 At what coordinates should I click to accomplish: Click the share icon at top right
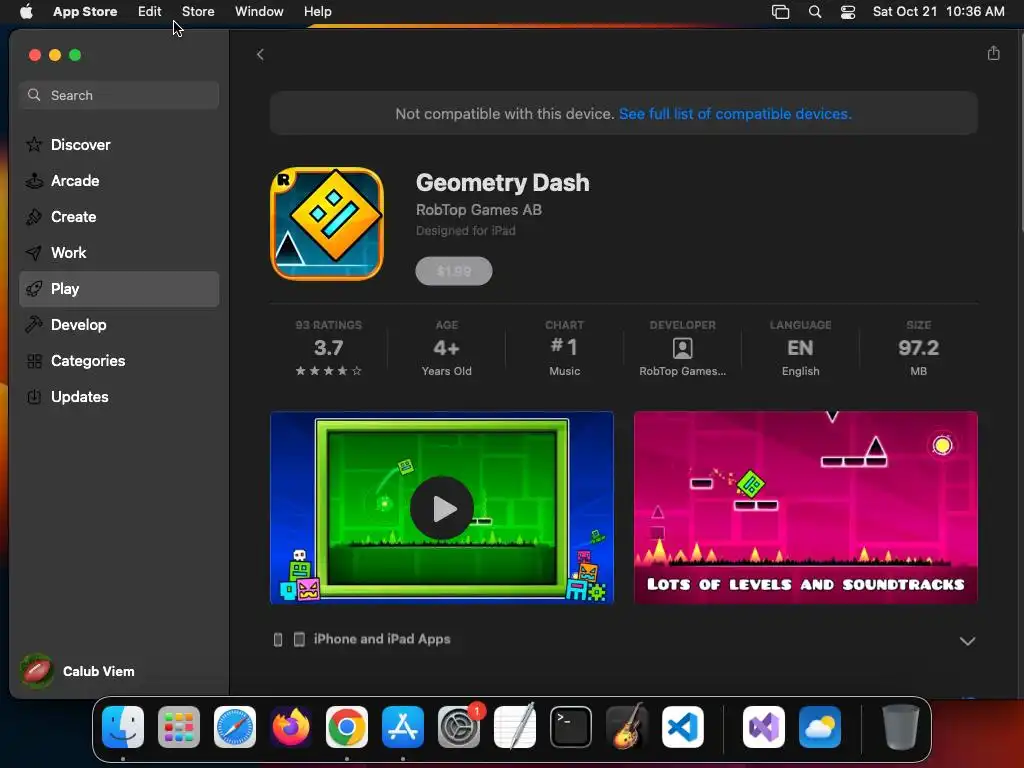click(993, 53)
